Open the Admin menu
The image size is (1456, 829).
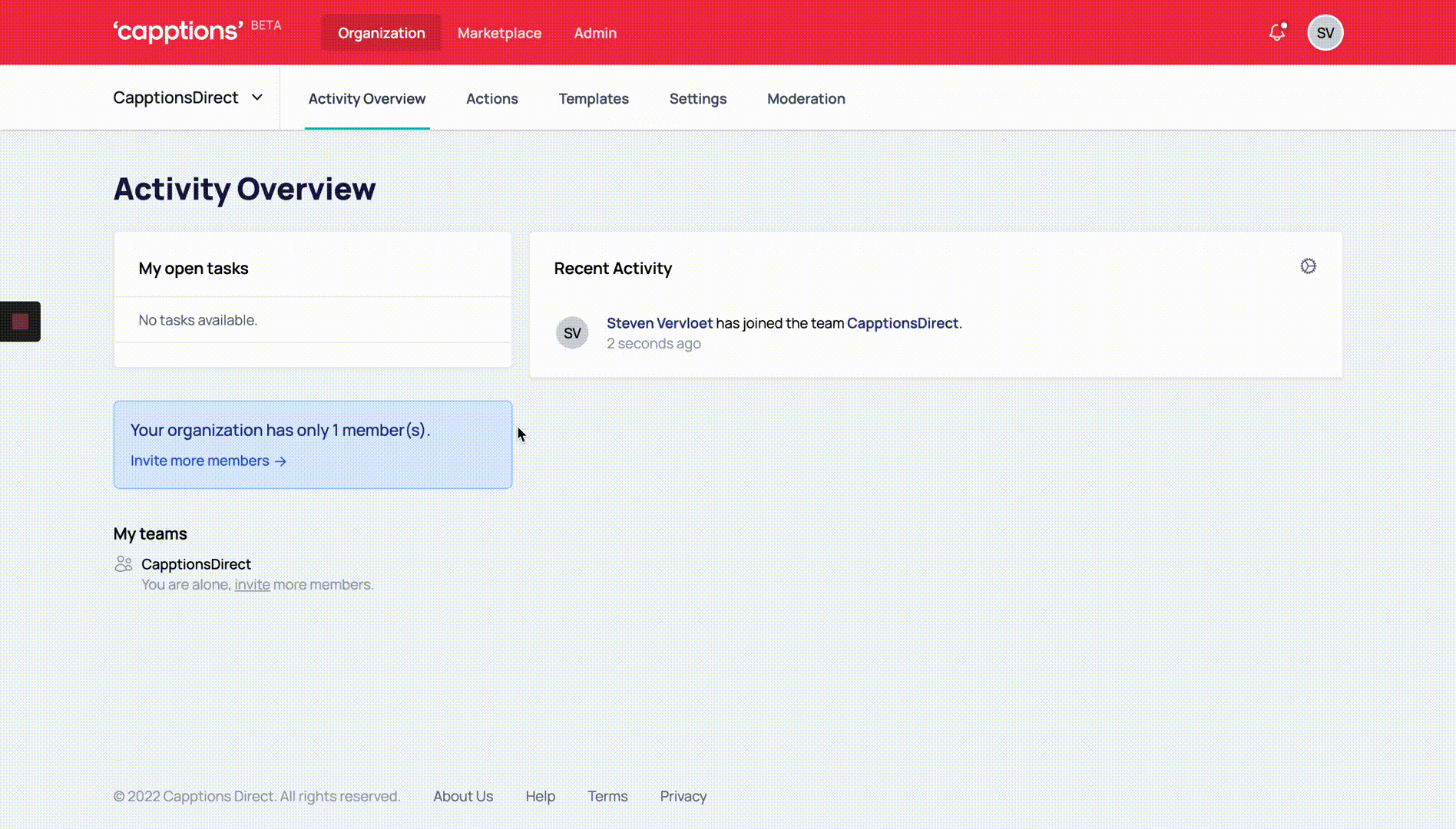coord(595,32)
